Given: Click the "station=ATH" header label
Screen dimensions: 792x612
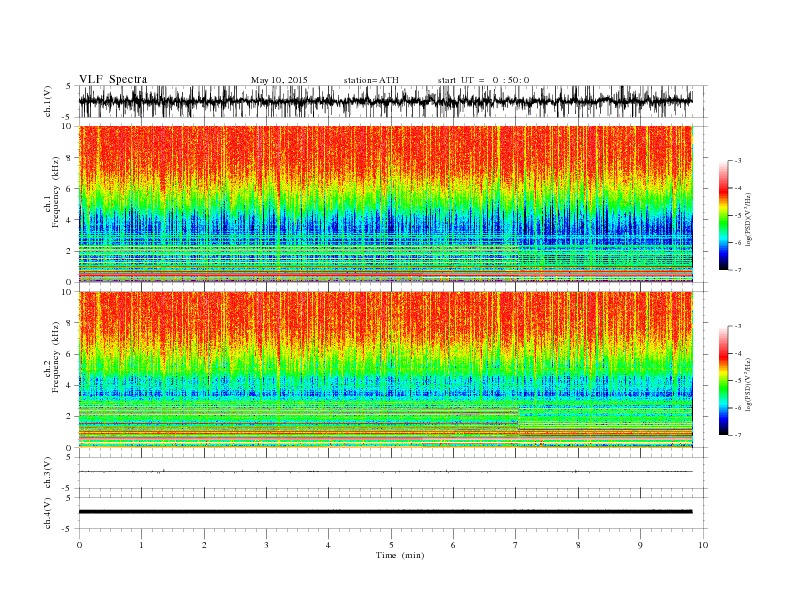Looking at the screenshot, I should coord(371,80).
